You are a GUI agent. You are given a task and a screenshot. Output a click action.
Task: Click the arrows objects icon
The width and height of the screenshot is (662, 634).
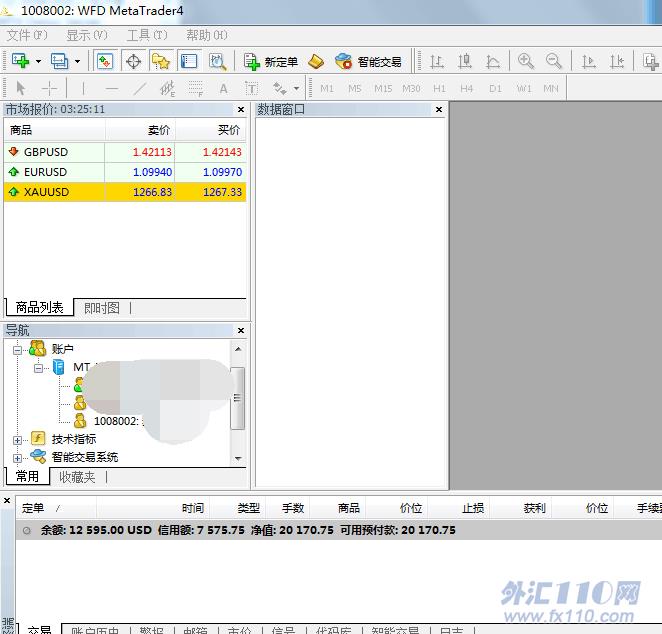tap(279, 89)
